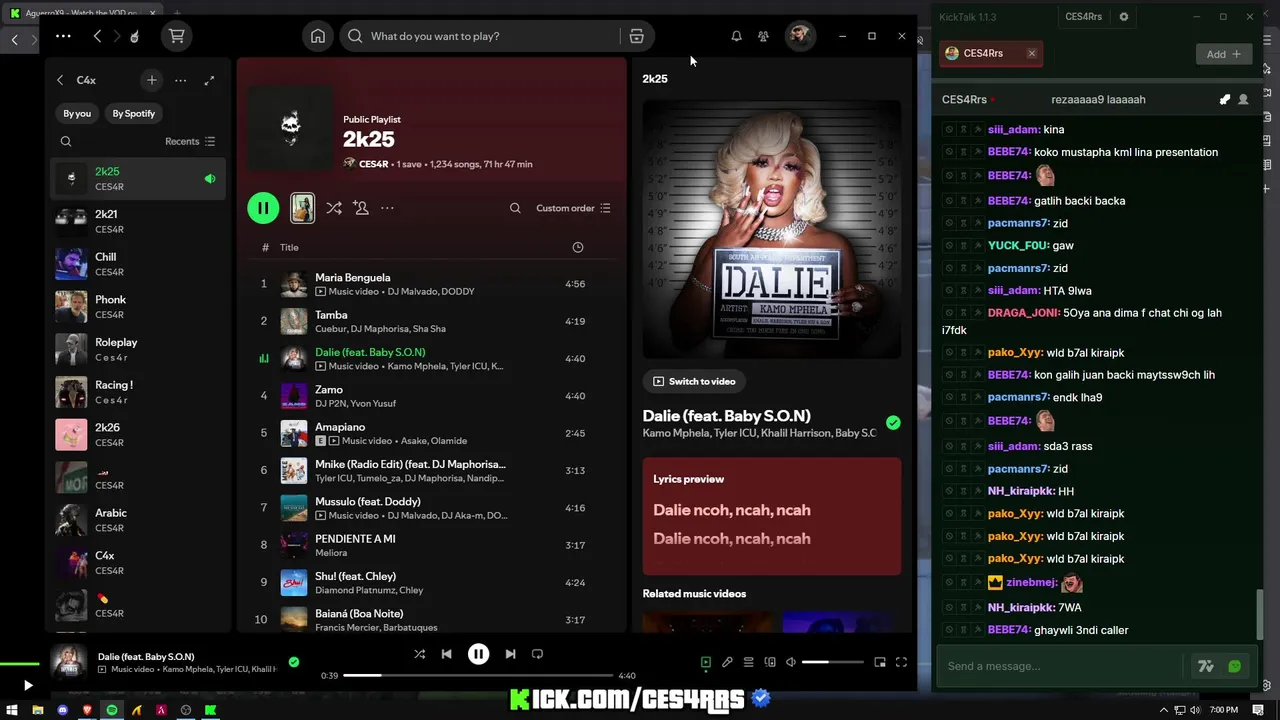Screen dimensions: 1280x720
Task: Seek on the song progress bar
Action: (x=478, y=676)
